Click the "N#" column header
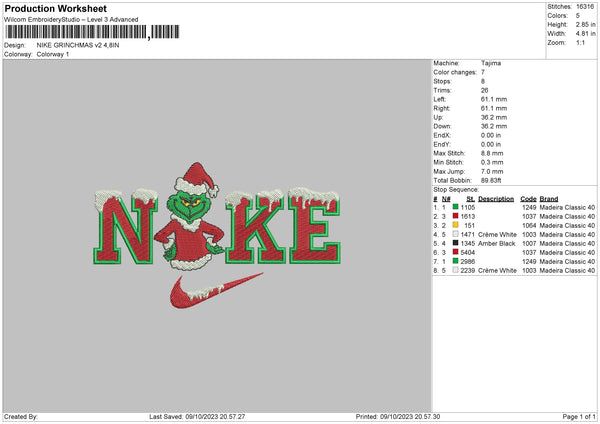600x424 pixels. pyautogui.click(x=446, y=199)
